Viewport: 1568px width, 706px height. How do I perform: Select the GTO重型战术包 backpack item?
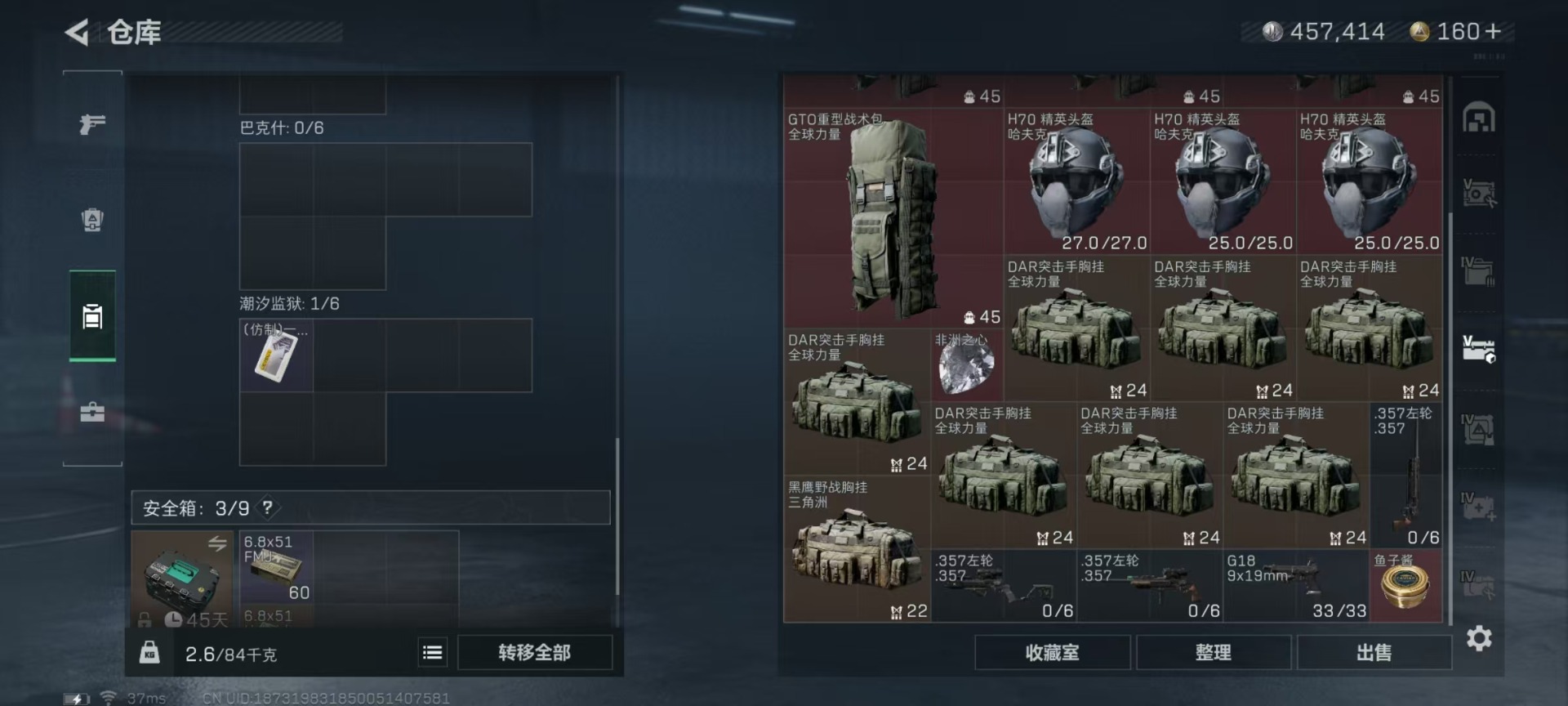893,218
